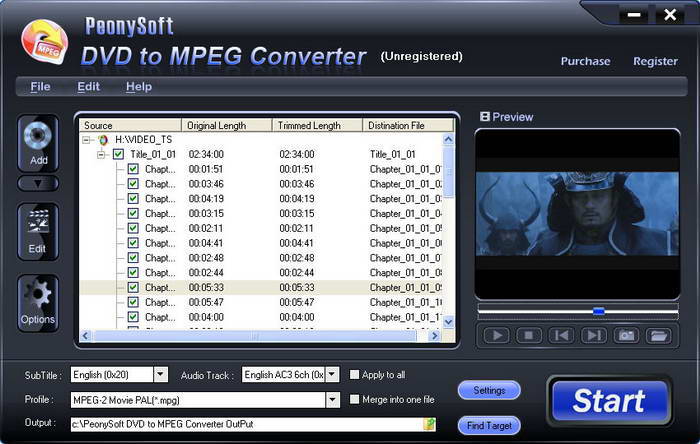Jump to next chapter in the preview
This screenshot has height=444, width=700.
coord(594,335)
